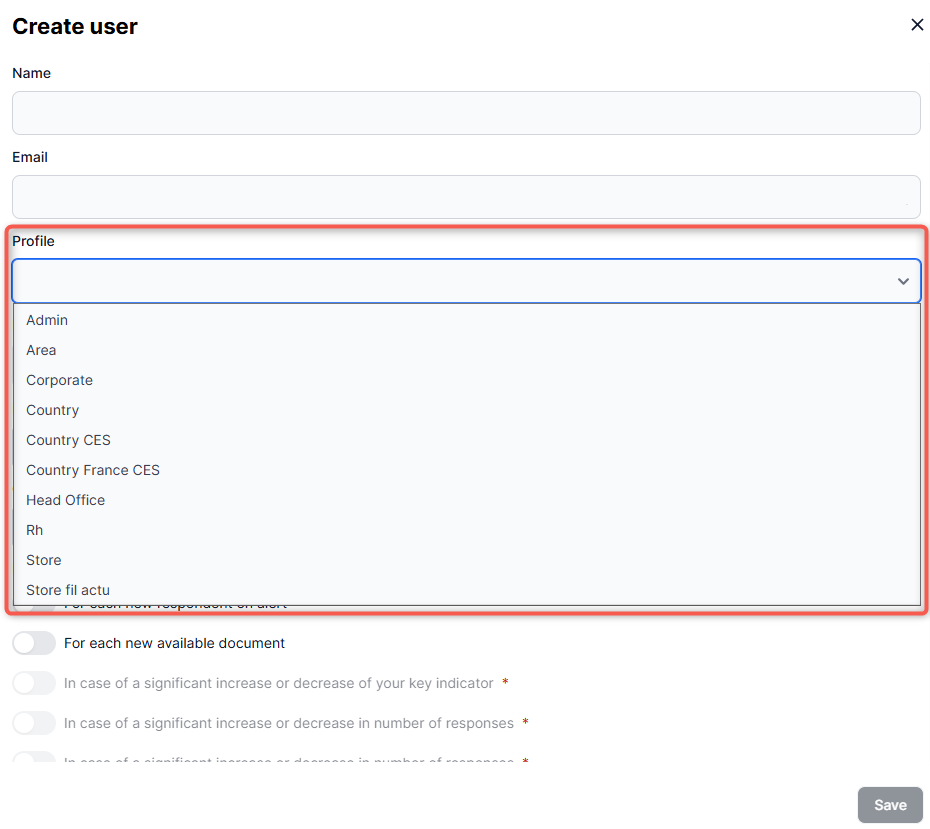The width and height of the screenshot is (930, 829).
Task: Select the Rh profile option
Action: coord(35,530)
